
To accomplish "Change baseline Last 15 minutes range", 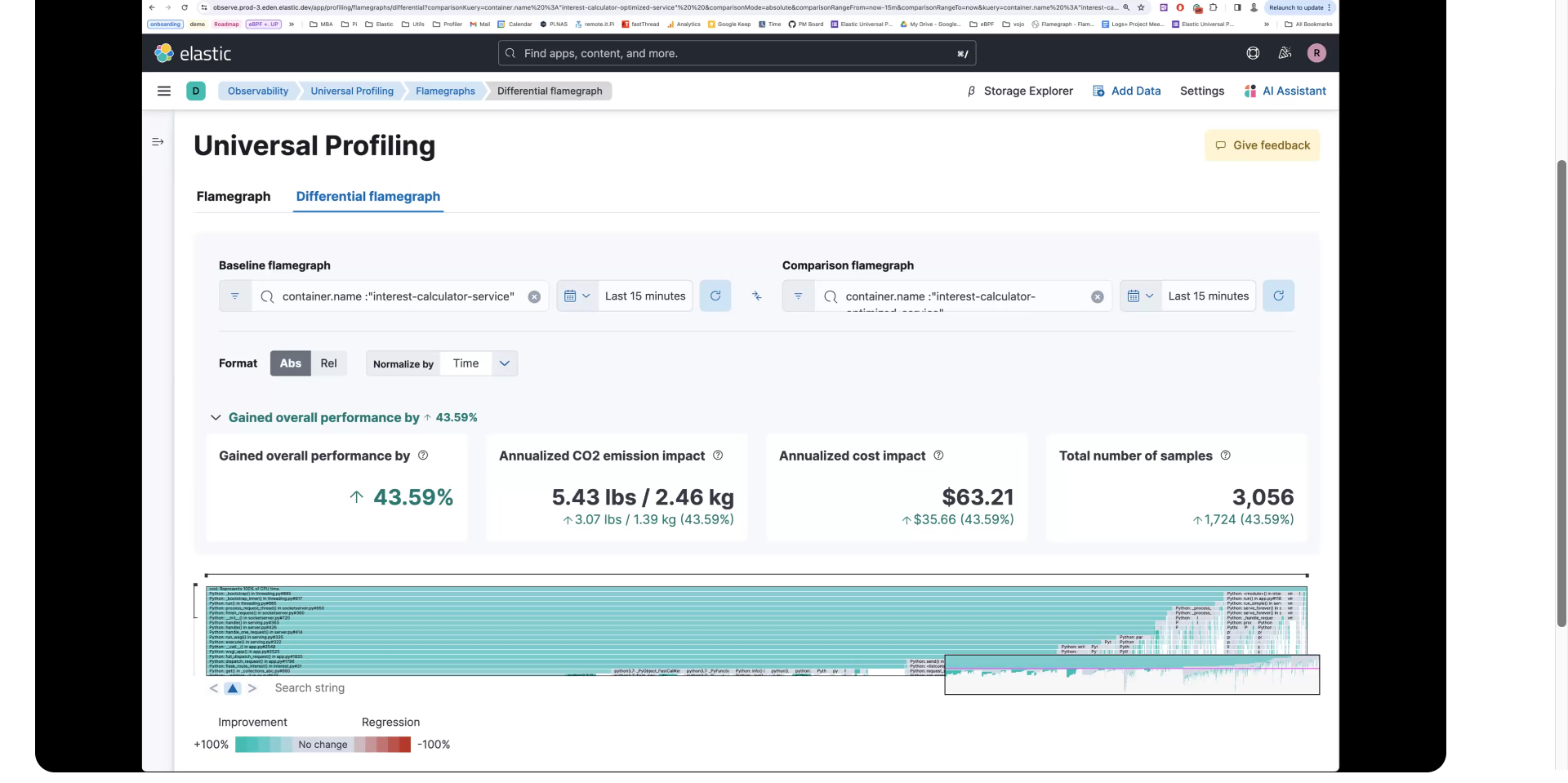I will (645, 296).
